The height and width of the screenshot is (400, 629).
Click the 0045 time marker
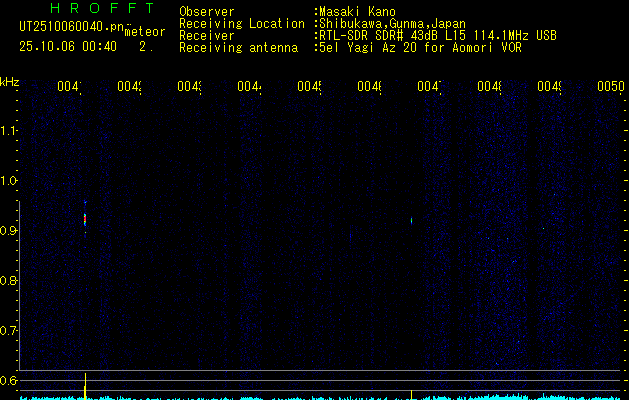pyautogui.click(x=309, y=86)
